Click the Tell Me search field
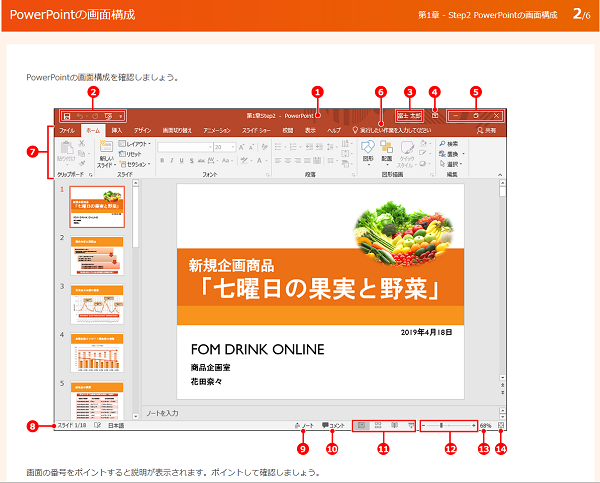 coord(391,131)
